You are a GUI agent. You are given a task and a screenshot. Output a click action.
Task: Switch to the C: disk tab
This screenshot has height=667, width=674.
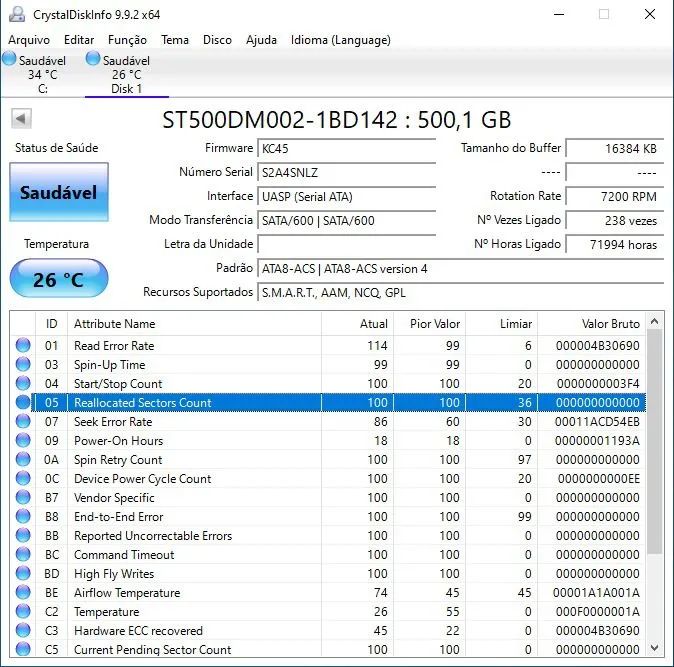click(42, 74)
